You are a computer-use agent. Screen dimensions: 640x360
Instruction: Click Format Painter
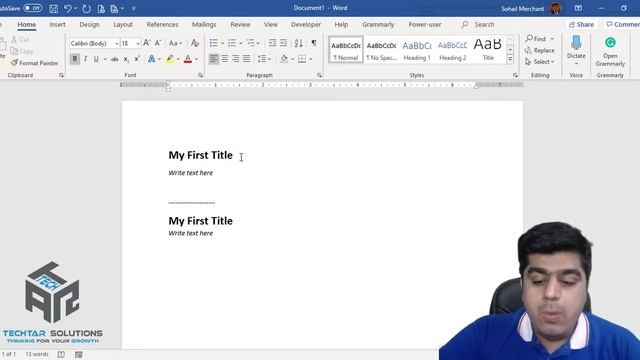(x=35, y=63)
